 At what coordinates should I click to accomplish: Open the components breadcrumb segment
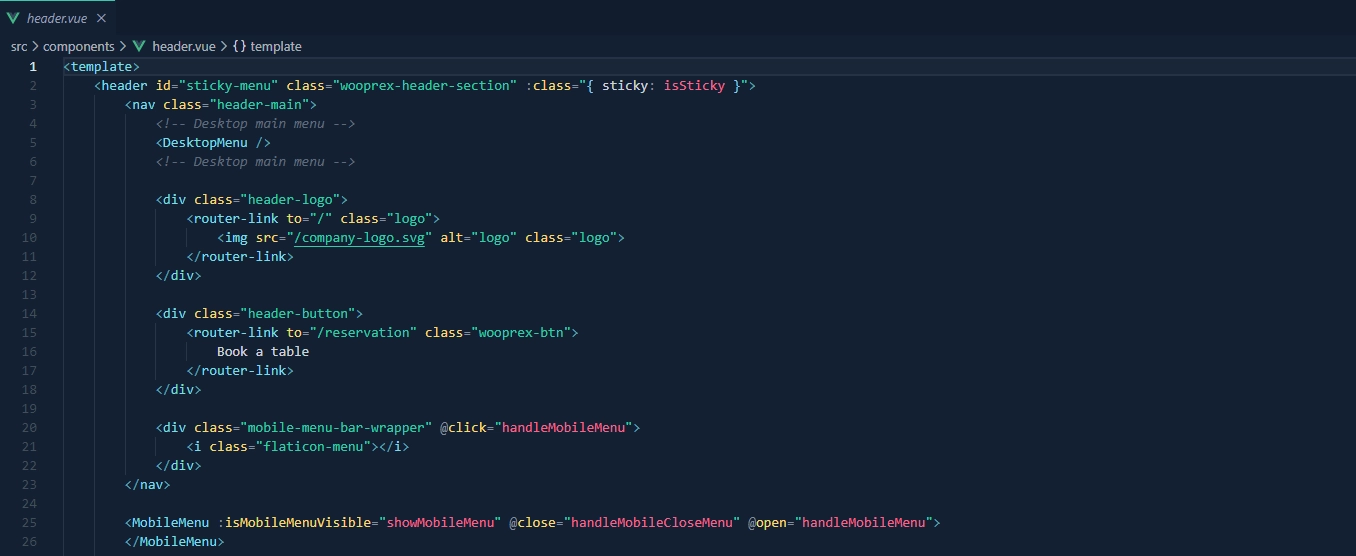[x=78, y=46]
